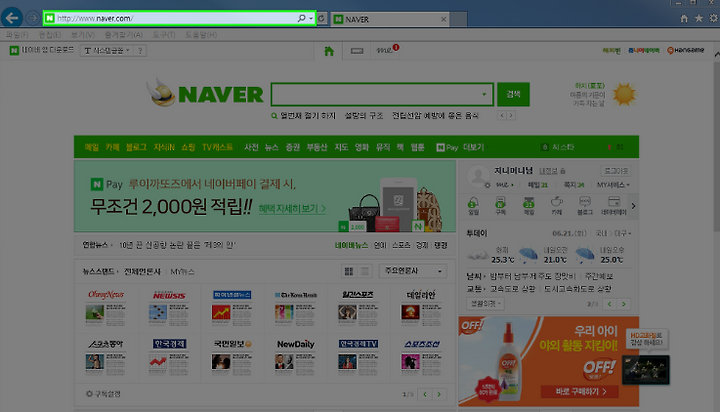Go to next newsstand page
Image resolution: width=720 pixels, height=412 pixels.
click(439, 394)
